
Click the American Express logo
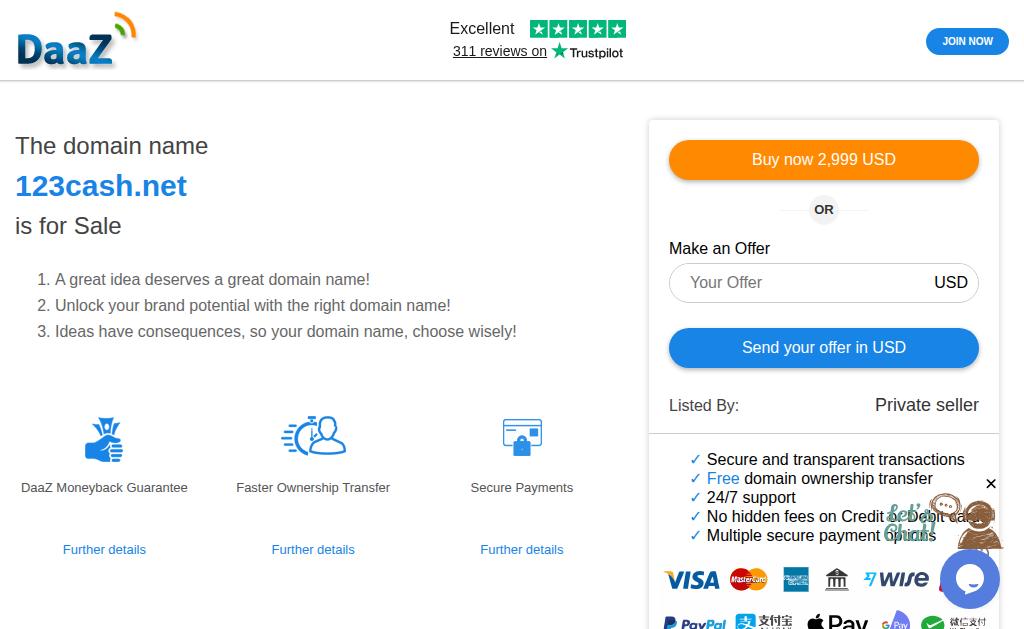pyautogui.click(x=796, y=580)
